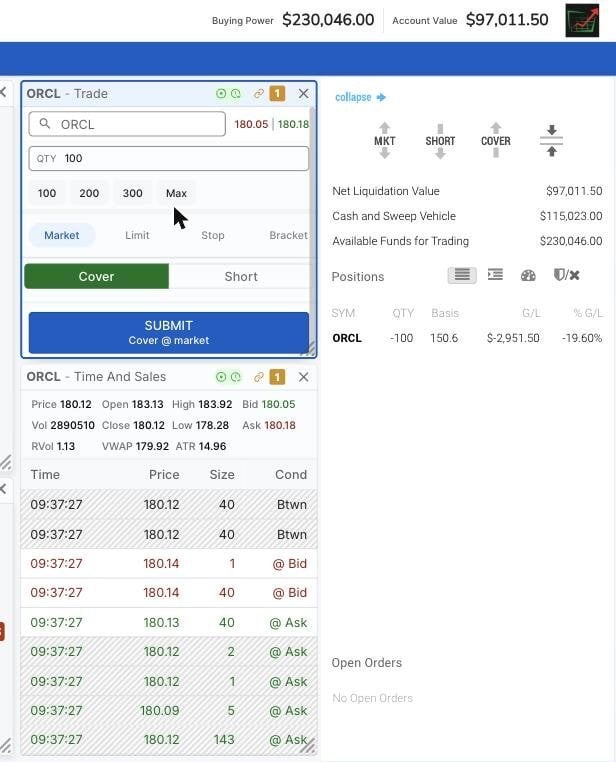Click the Vol 2890510 value
Viewport: 616px width, 762px height.
tap(72, 425)
